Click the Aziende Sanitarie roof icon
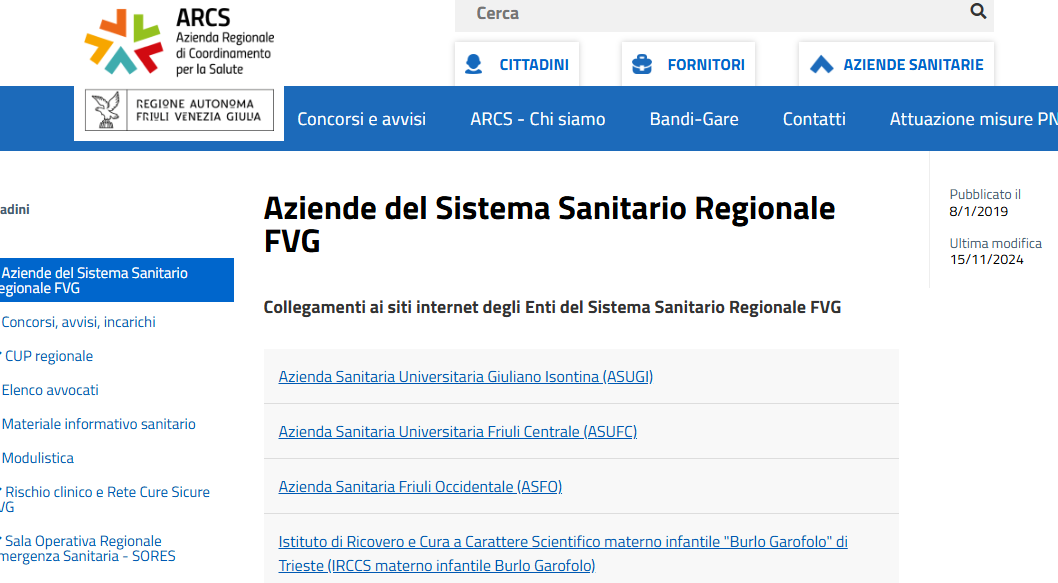 pyautogui.click(x=821, y=65)
